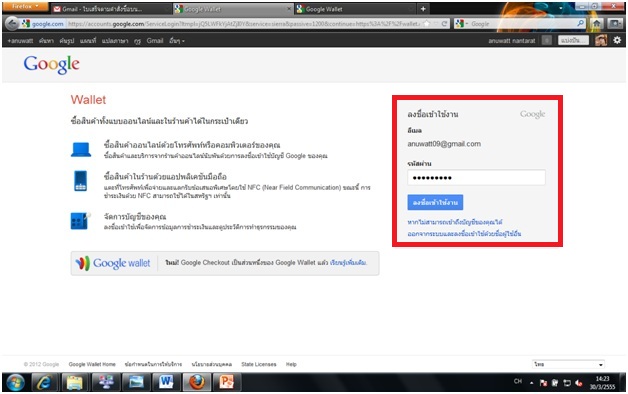The image size is (628, 394).
Task: Click the manage account card icon
Action: click(81, 221)
